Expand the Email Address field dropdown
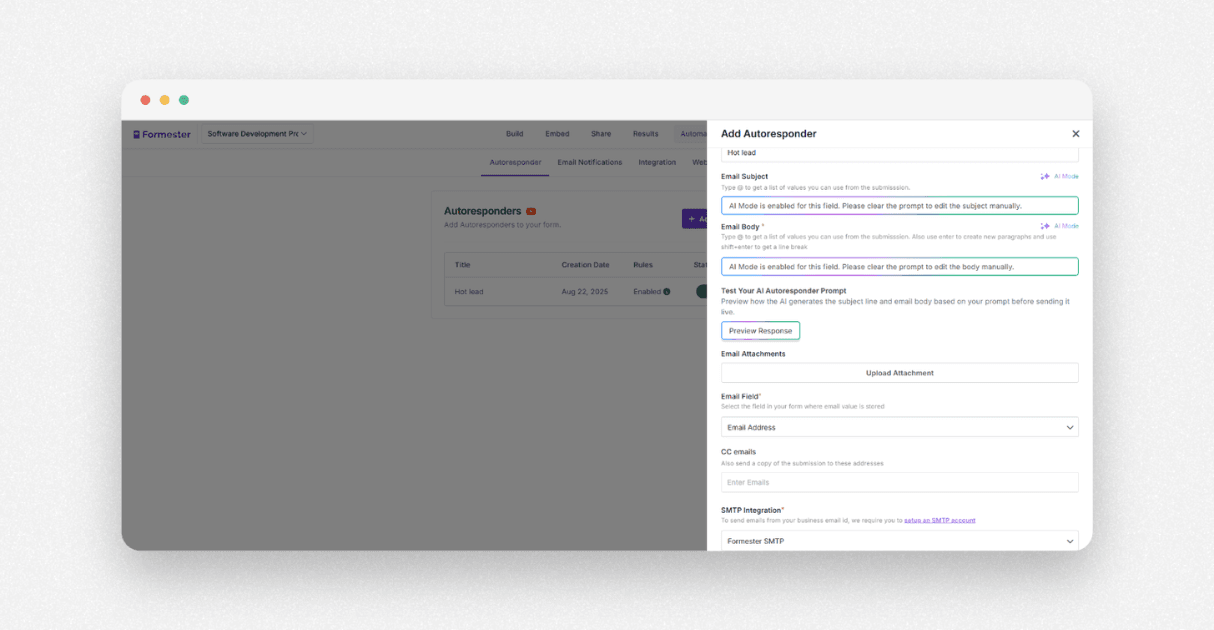This screenshot has width=1214, height=630. 900,427
